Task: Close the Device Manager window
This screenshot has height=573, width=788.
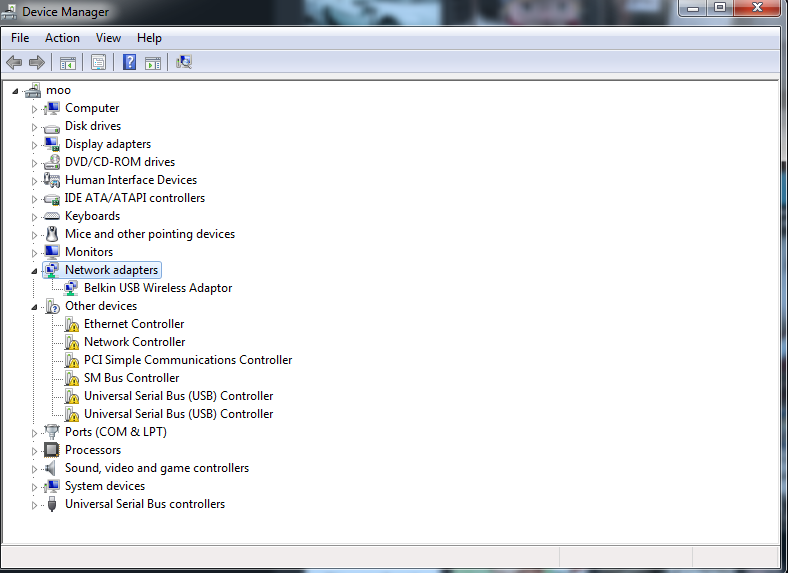Action: (757, 8)
